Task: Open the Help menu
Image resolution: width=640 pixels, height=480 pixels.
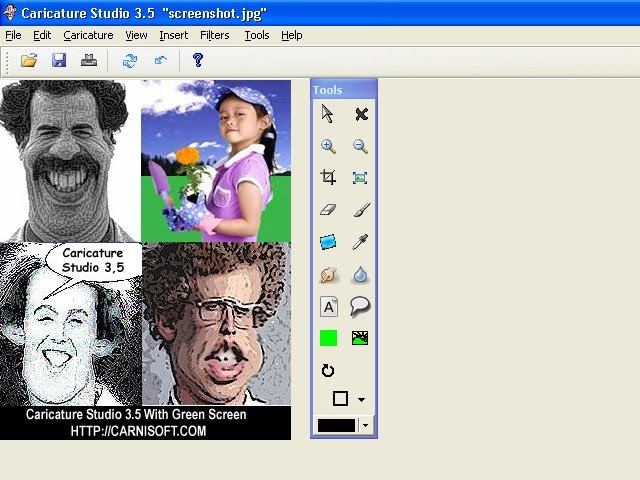Action: (292, 36)
